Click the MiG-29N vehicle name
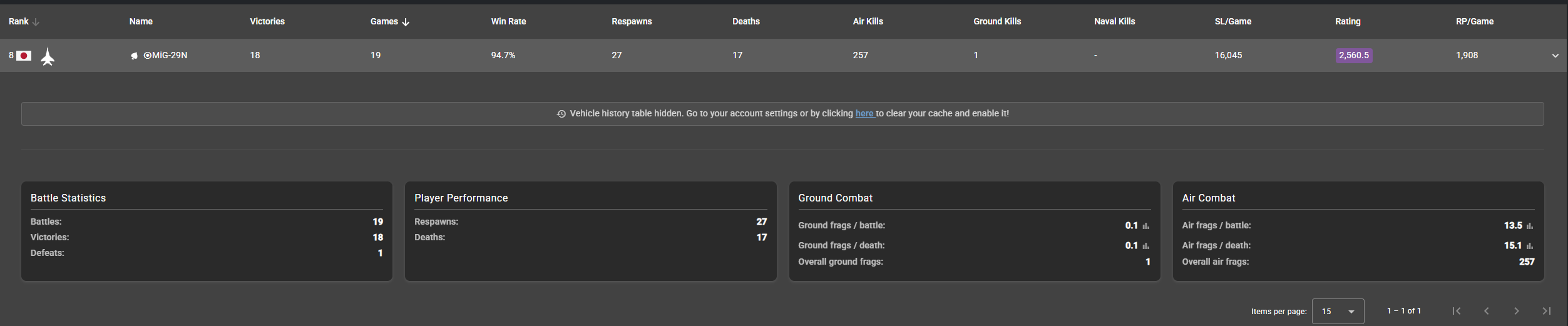The image size is (1568, 326). click(166, 55)
